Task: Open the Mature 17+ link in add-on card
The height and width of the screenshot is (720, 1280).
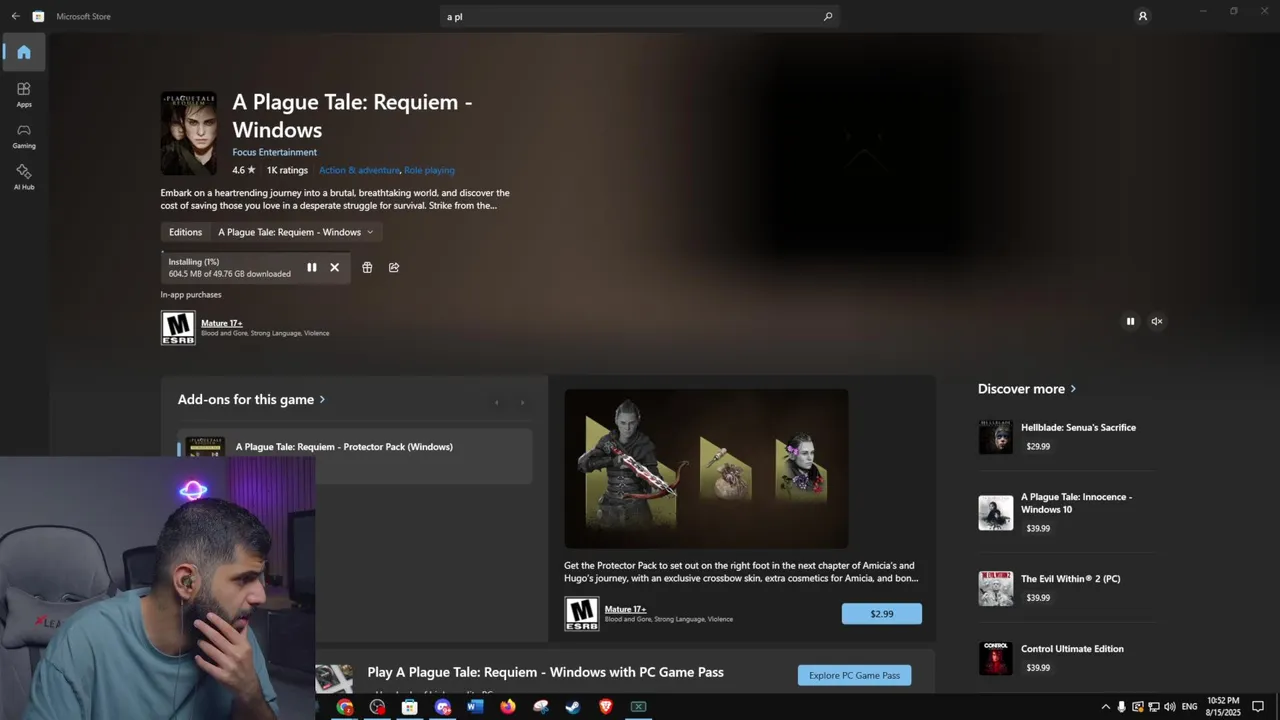Action: [x=625, y=609]
